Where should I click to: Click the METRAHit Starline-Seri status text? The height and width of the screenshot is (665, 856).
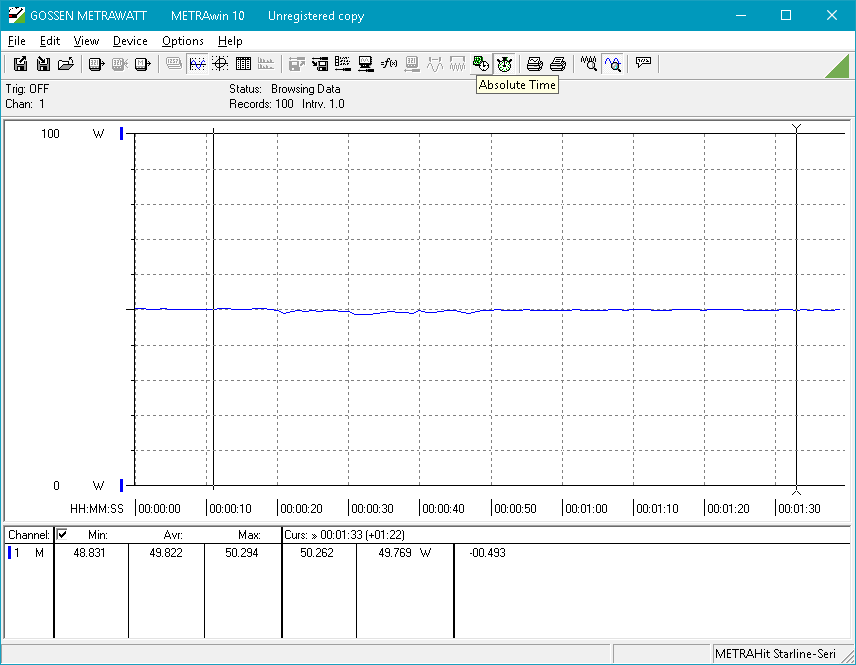pyautogui.click(x=775, y=654)
